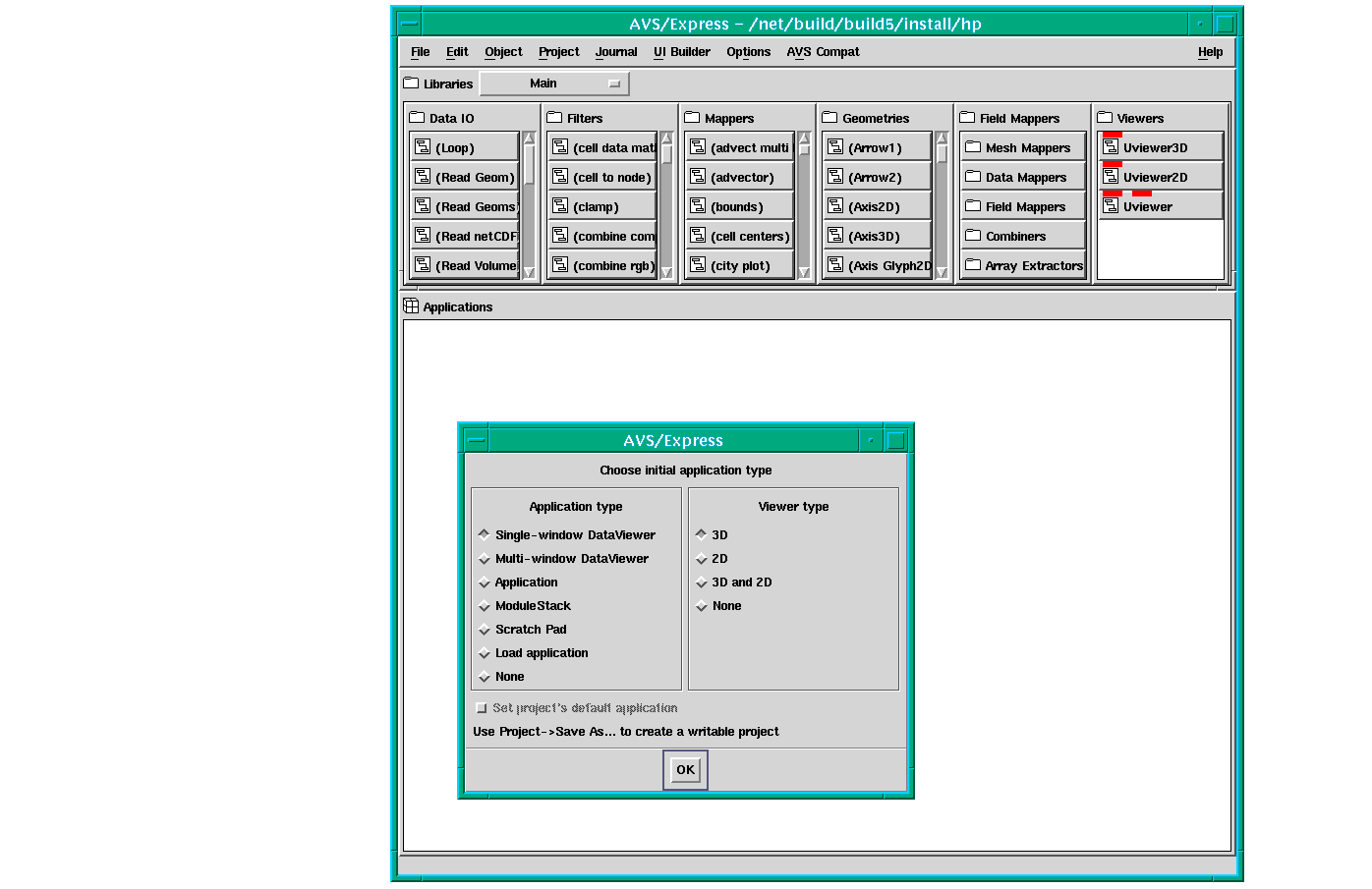Screen dimensions: 1372x889
Task: Open the dialog's window menu button
Action: pyautogui.click(x=476, y=440)
